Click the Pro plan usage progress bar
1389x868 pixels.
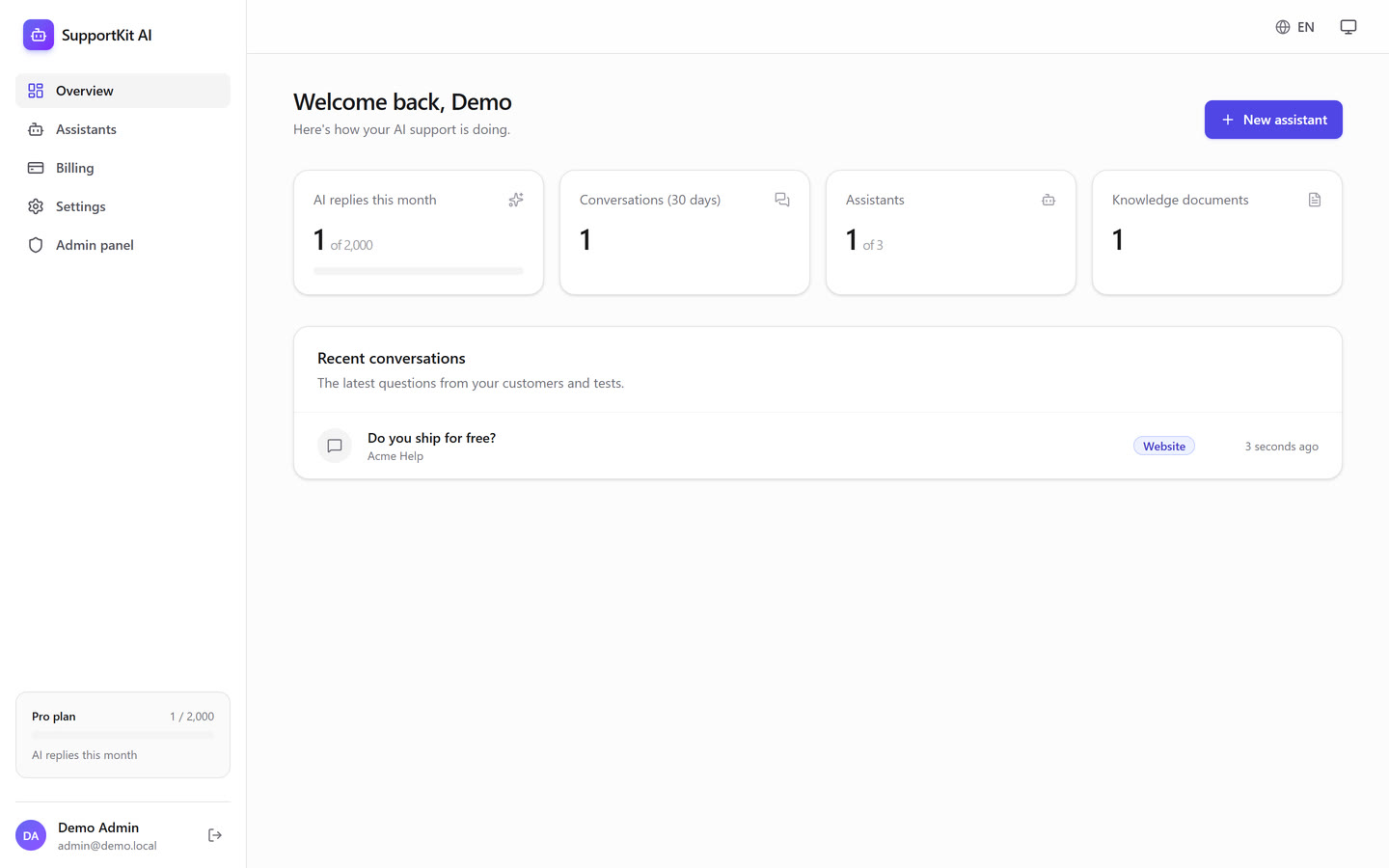123,735
